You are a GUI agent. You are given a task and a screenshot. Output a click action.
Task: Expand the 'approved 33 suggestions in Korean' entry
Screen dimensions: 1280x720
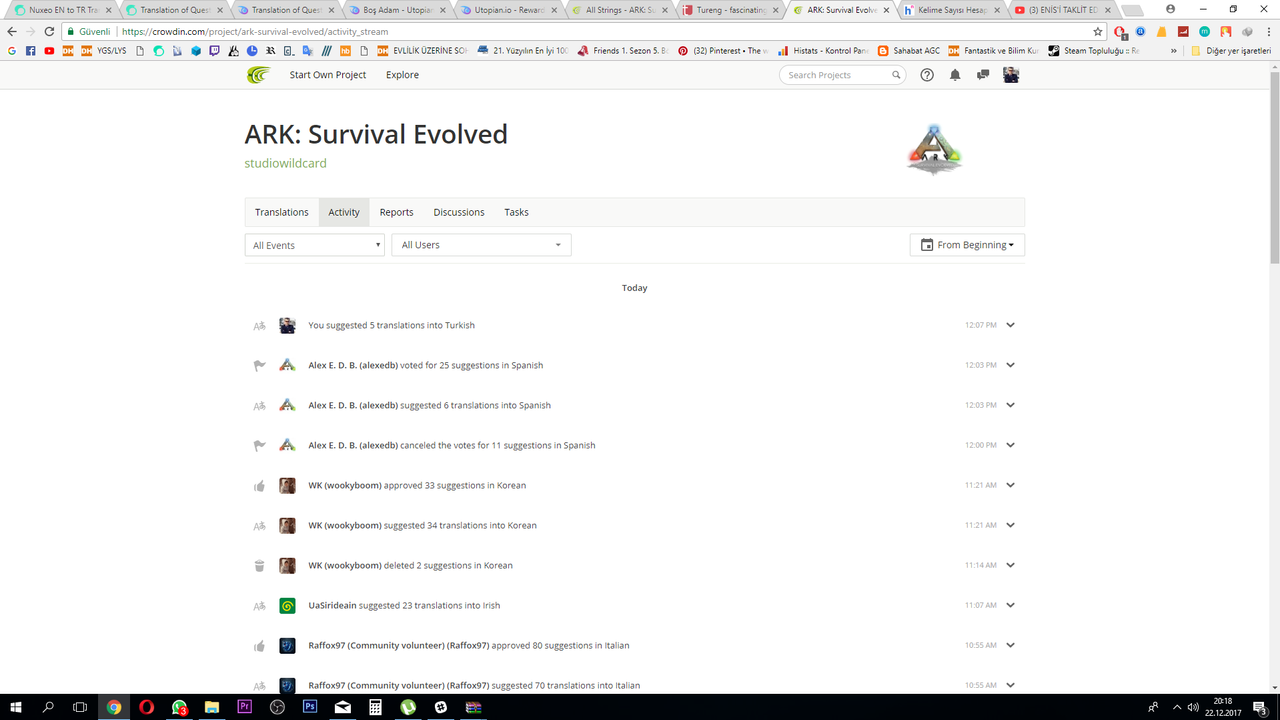(1010, 485)
